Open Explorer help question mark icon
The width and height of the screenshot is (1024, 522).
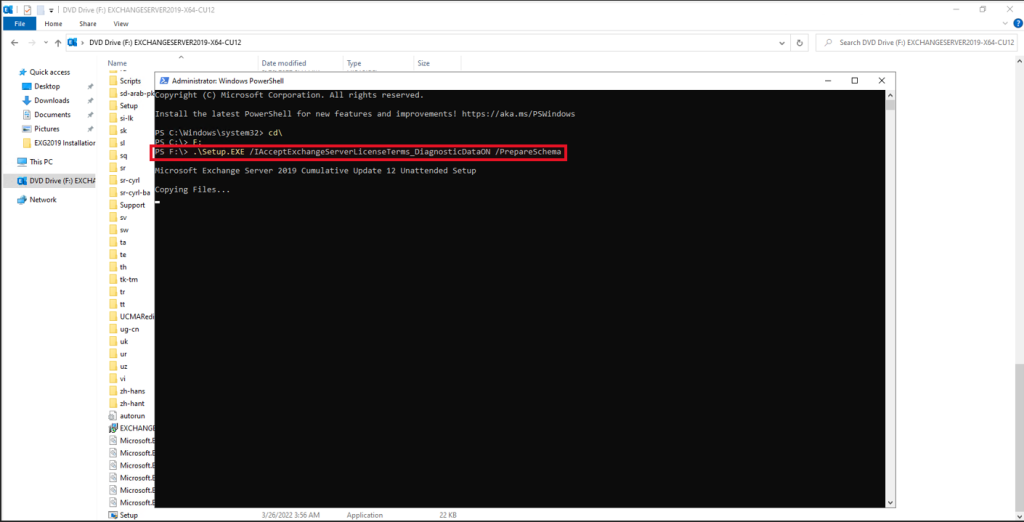pos(1017,24)
